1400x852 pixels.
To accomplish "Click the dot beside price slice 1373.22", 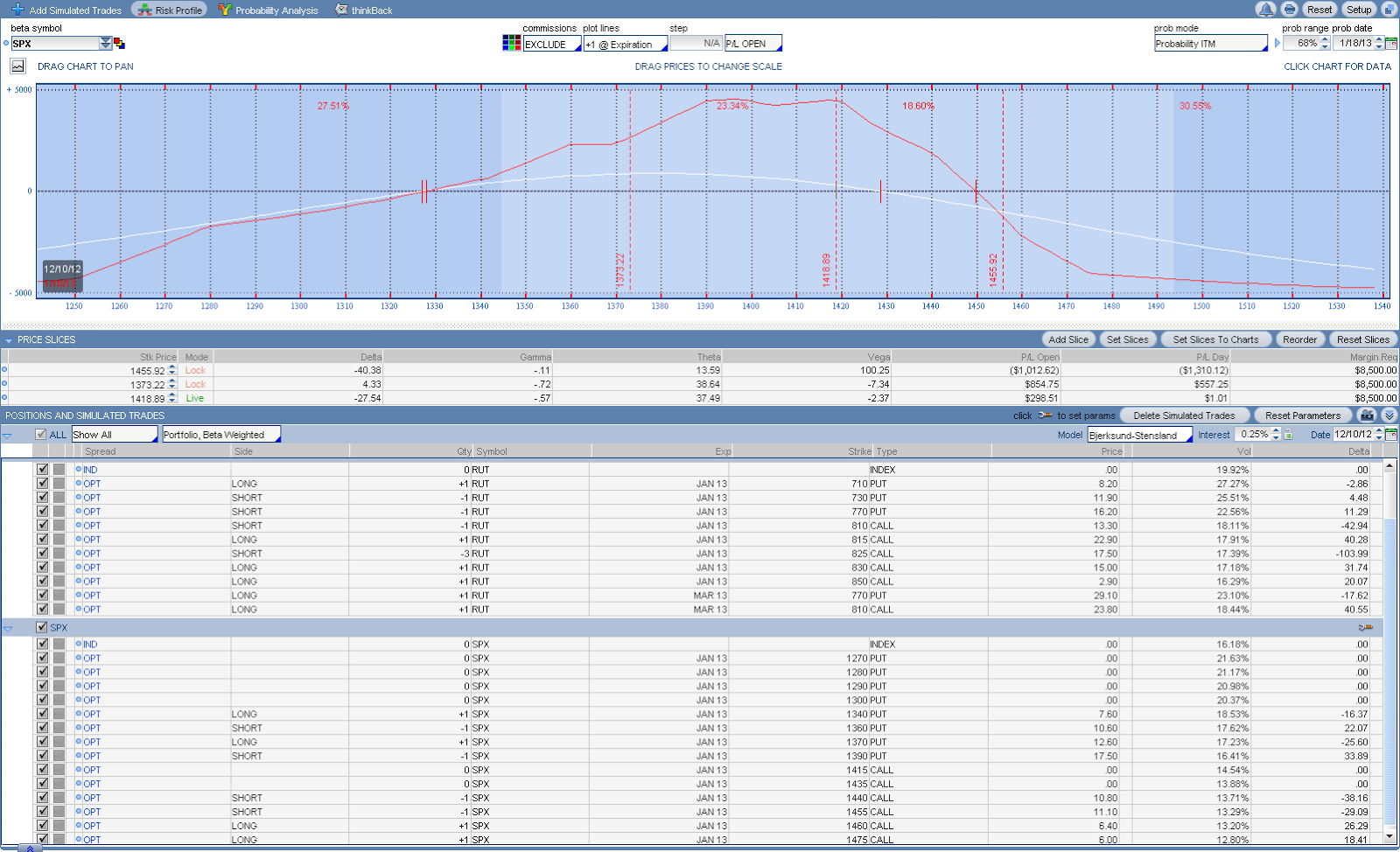I will pos(4,384).
